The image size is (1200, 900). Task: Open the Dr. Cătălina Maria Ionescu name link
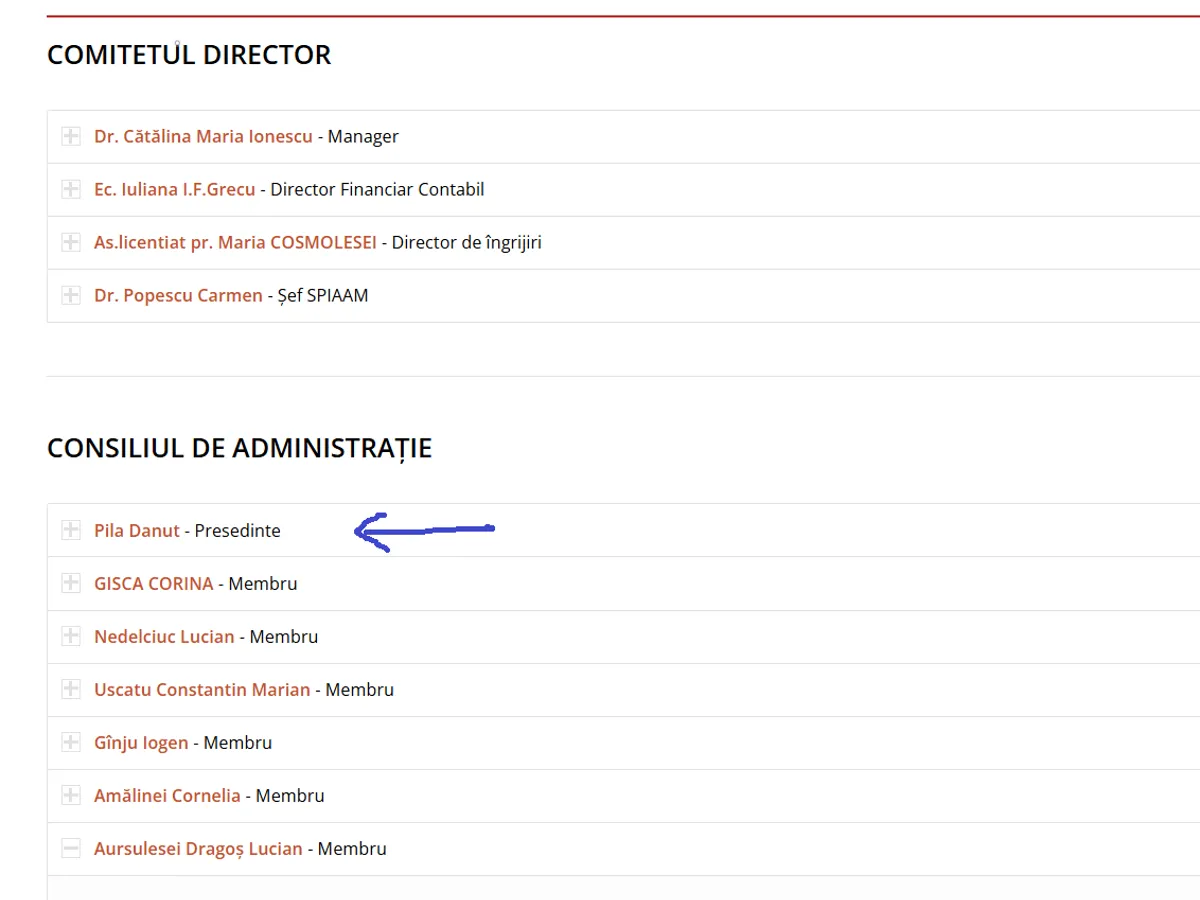[203, 137]
